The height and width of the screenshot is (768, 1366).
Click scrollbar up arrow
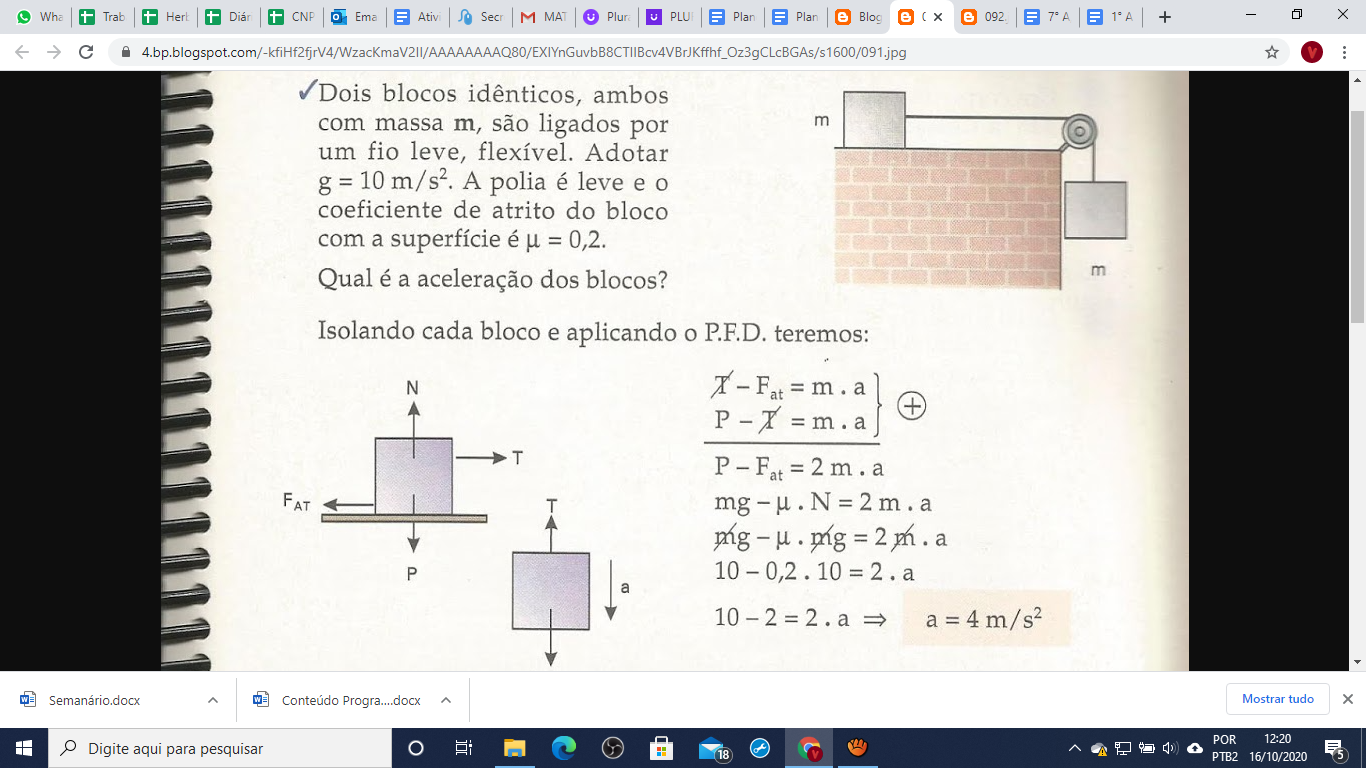[1357, 79]
